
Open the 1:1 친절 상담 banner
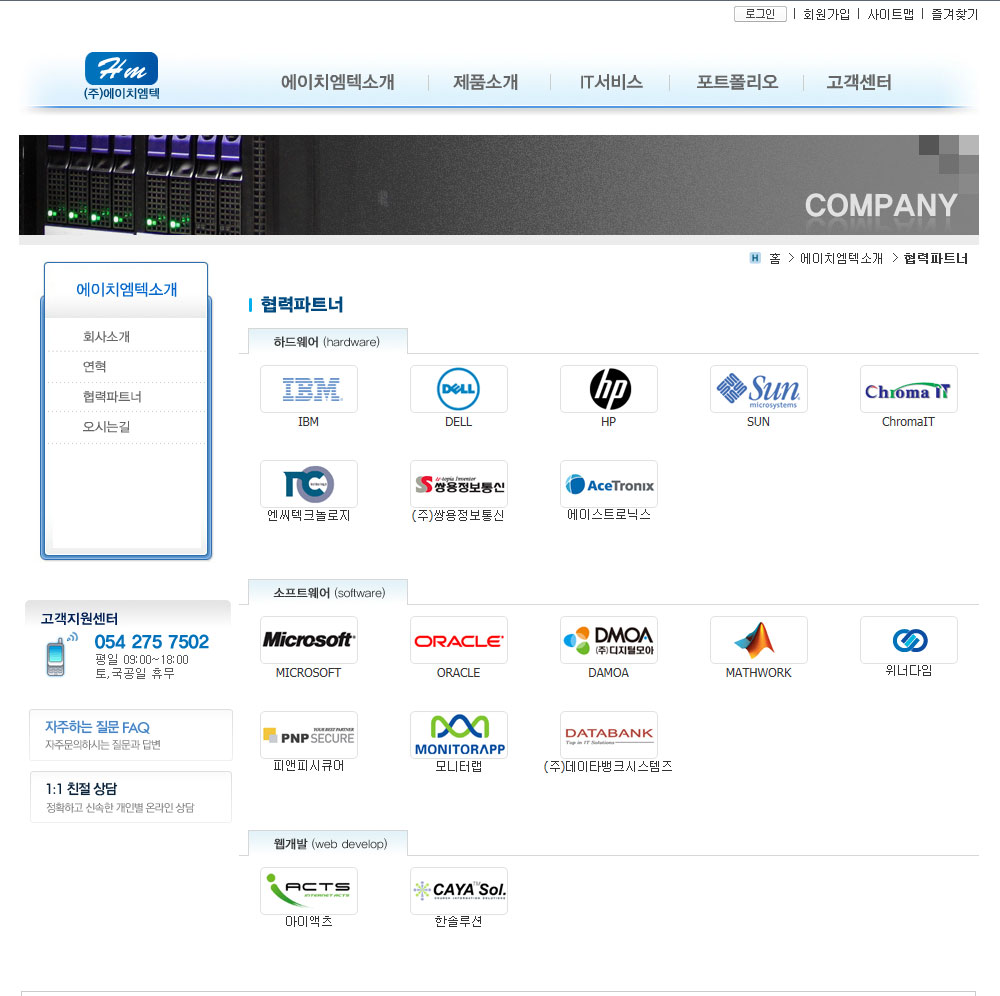click(x=131, y=797)
